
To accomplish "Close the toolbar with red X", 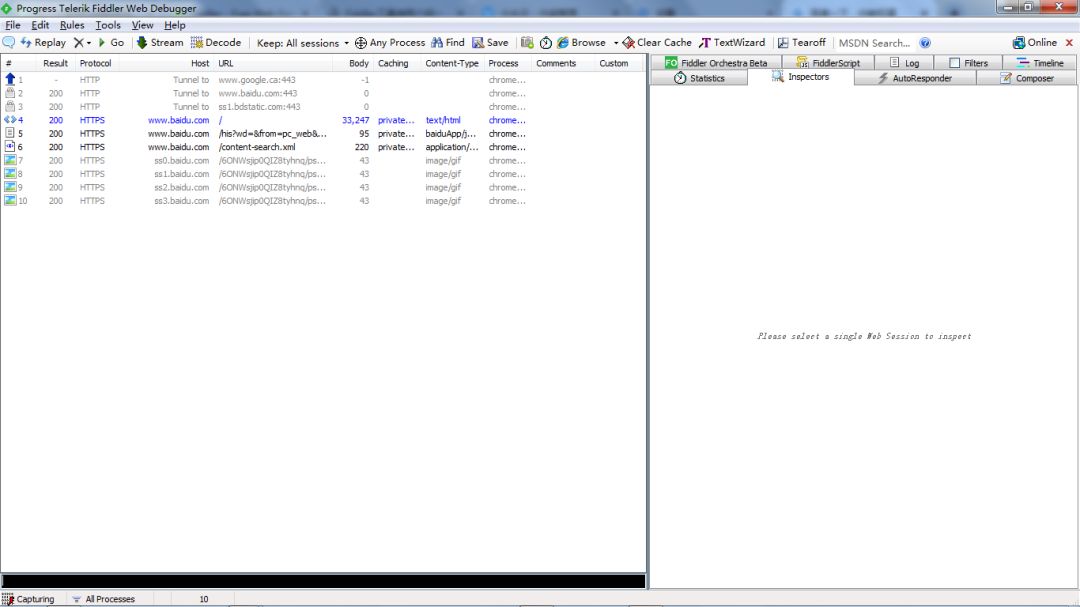I will coord(1070,43).
